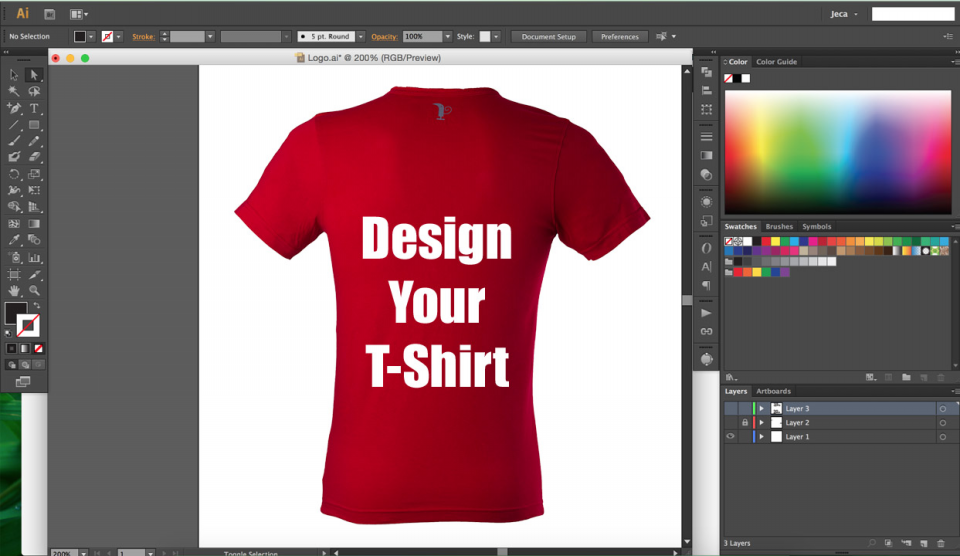Hide Layer 1 using the eye icon

[x=730, y=437]
